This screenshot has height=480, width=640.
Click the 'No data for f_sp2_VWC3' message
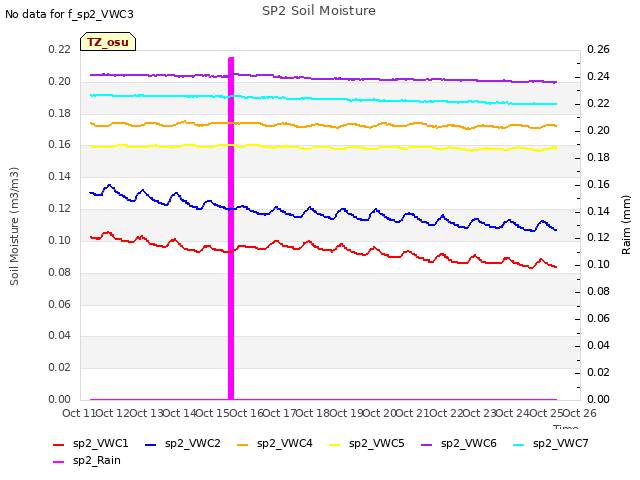69,14
